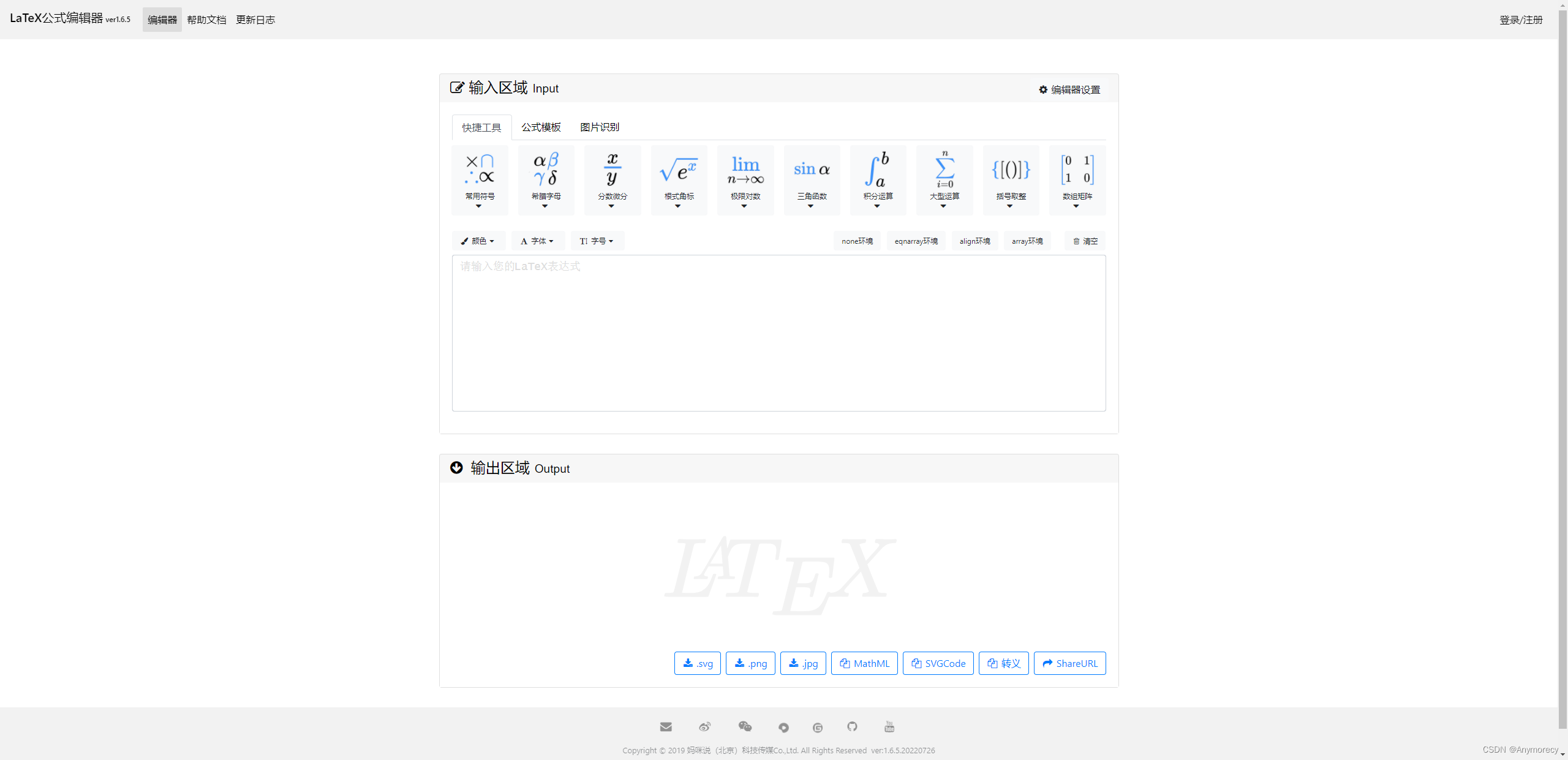Switch to the 快捷工具 tab

(x=481, y=127)
